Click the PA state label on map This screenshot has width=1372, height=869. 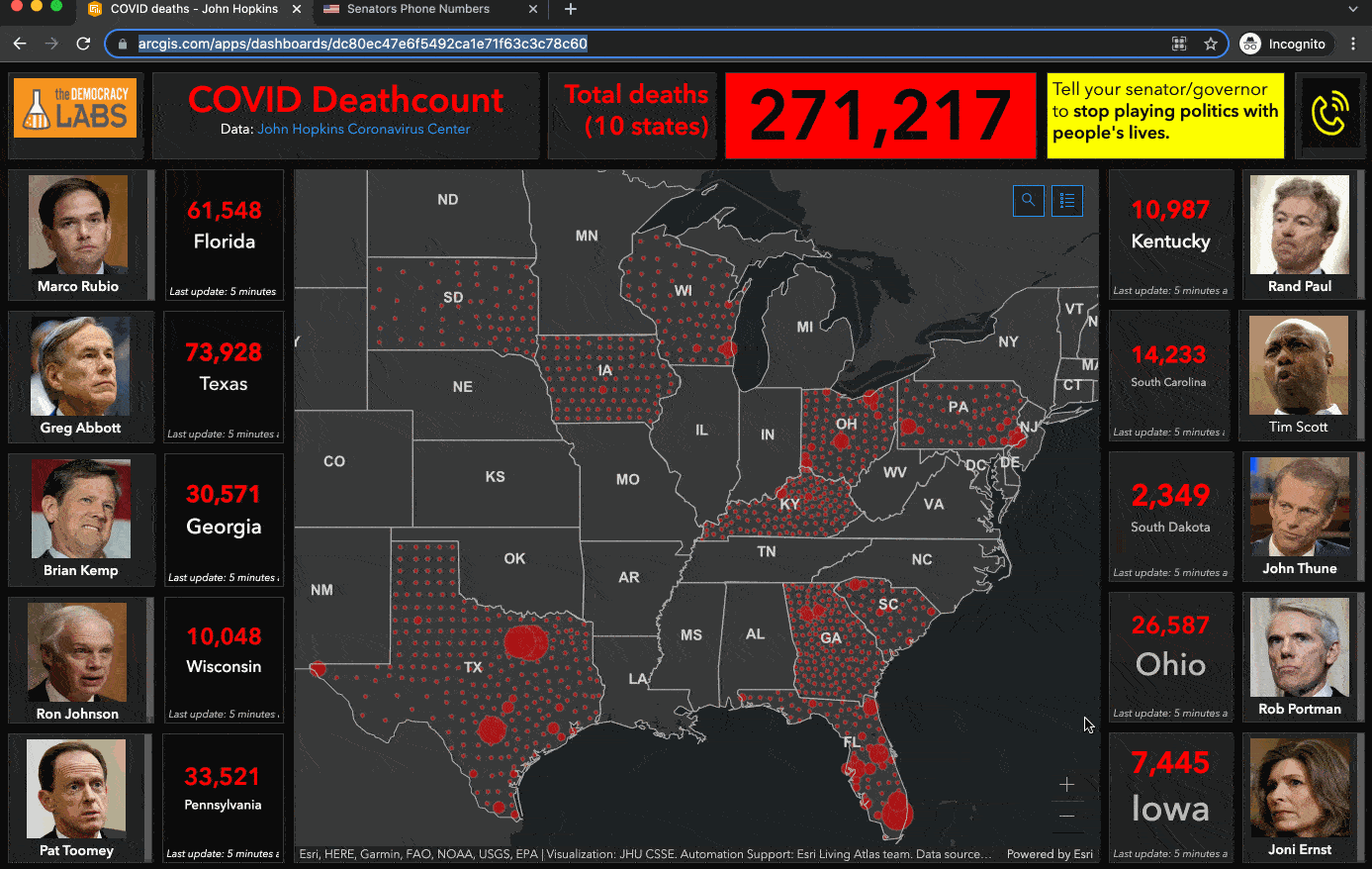(x=958, y=407)
